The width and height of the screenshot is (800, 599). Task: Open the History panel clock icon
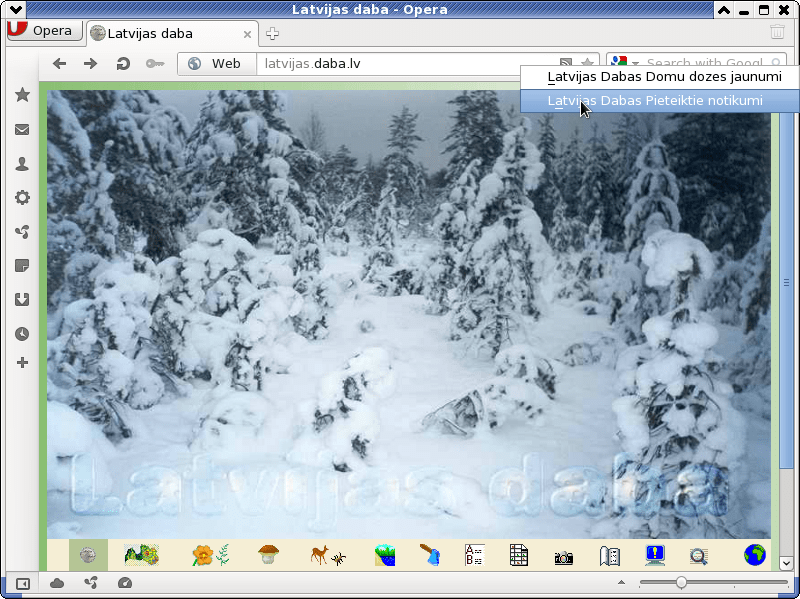pos(22,334)
